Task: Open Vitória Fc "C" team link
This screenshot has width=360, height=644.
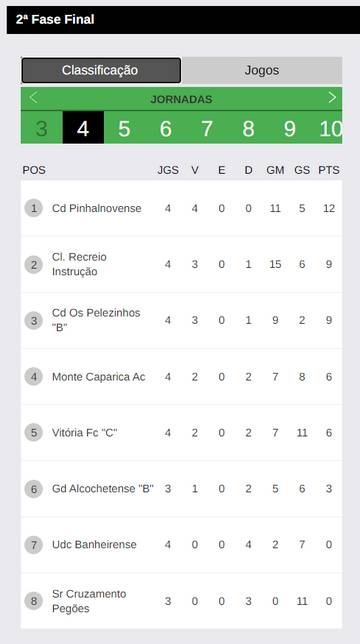Action: [x=85, y=432]
